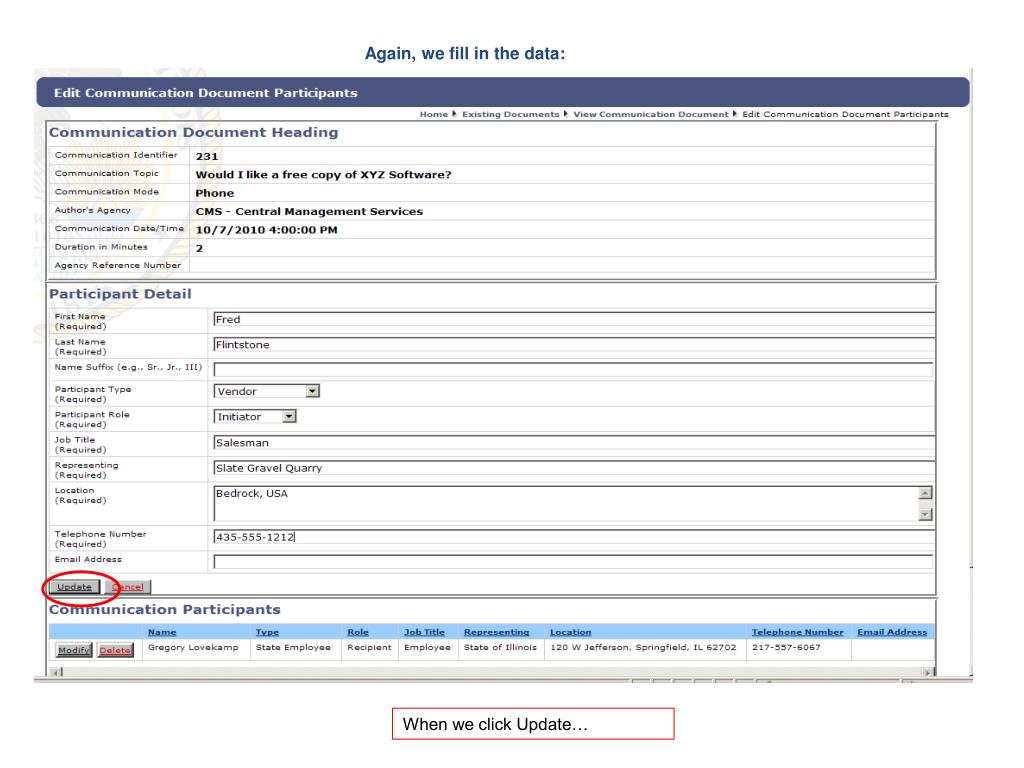Image resolution: width=1024 pixels, height=768 pixels.
Task: Sort participants by Type column
Action: 267,632
